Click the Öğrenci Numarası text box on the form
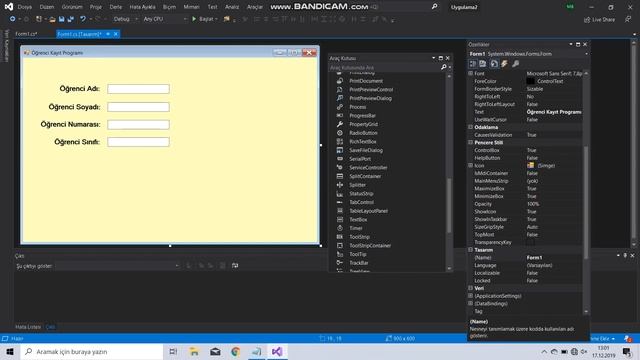The height and width of the screenshot is (360, 640). 138,125
